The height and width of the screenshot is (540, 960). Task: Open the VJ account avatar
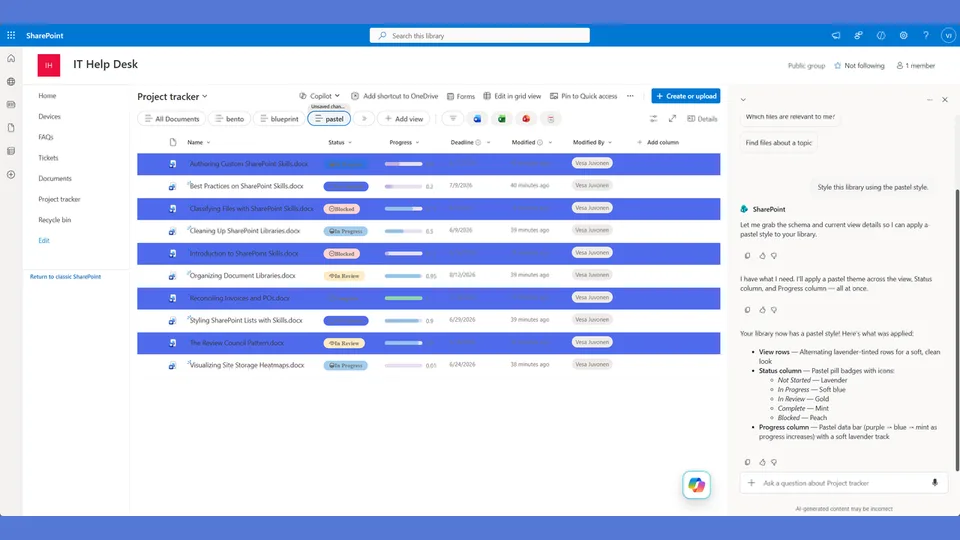click(948, 36)
